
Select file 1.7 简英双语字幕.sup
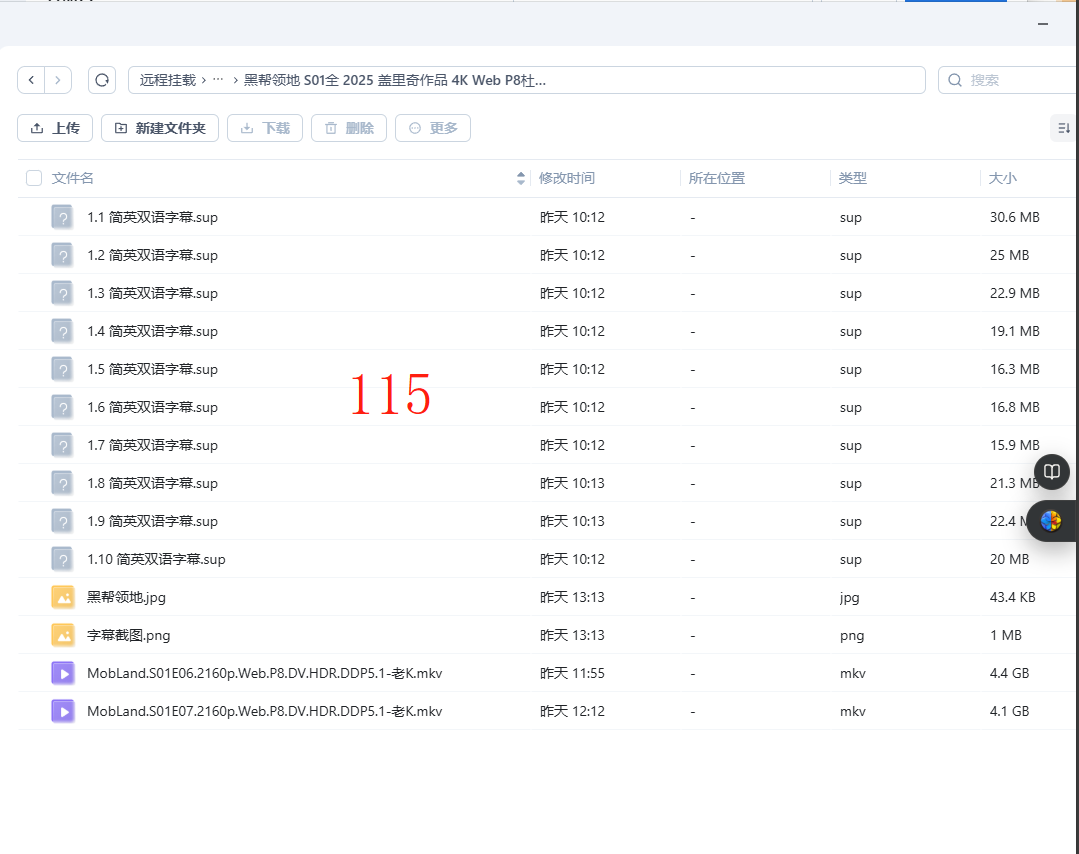pos(152,445)
